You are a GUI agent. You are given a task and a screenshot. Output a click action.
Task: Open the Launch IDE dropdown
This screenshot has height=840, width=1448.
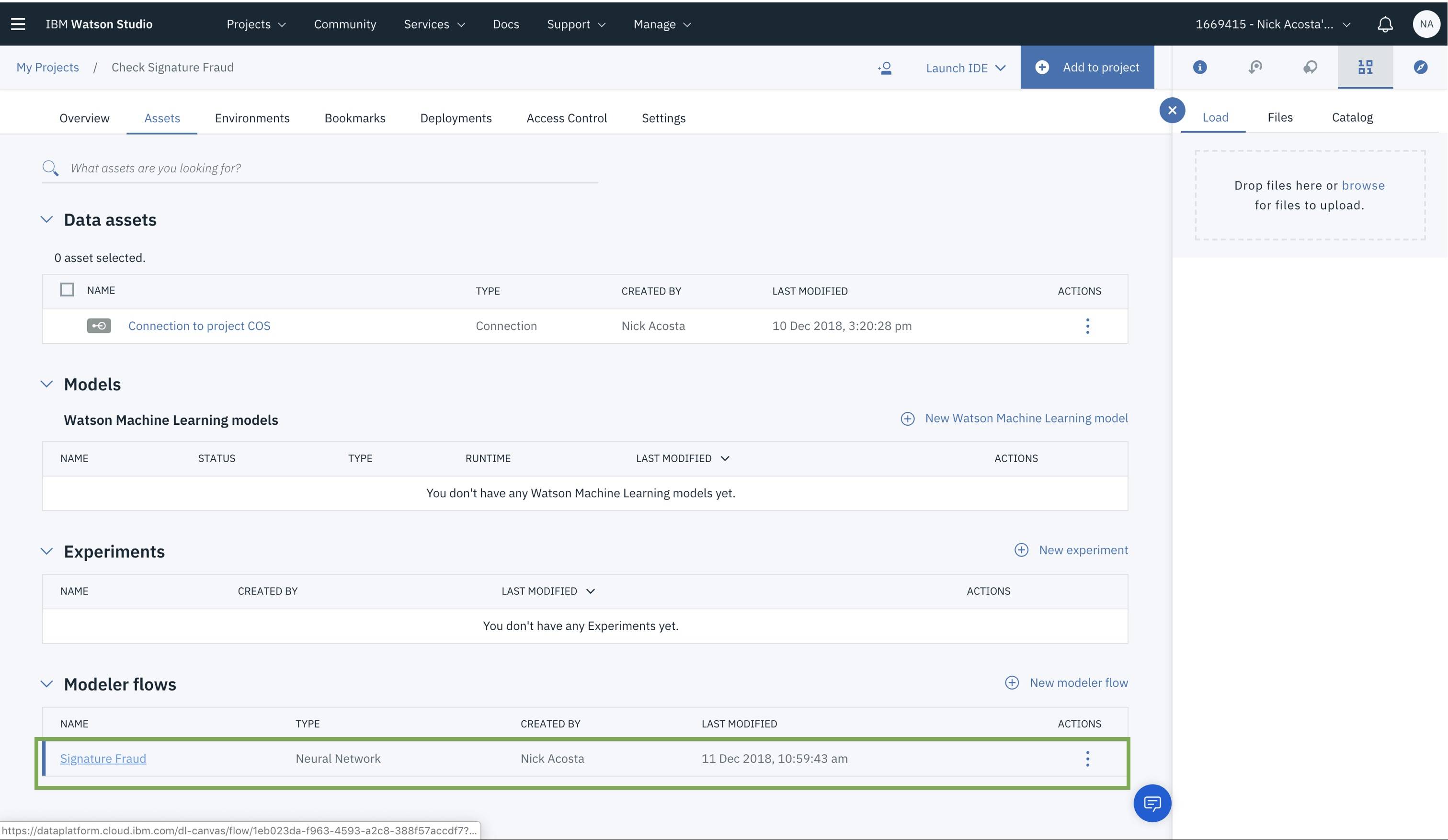[x=966, y=68]
